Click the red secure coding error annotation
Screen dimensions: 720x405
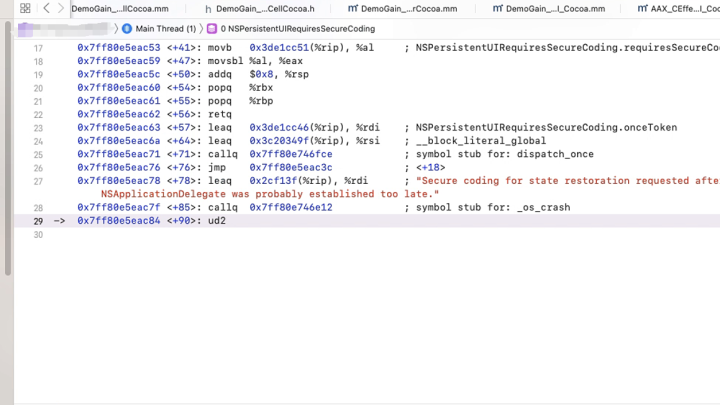tap(270, 193)
